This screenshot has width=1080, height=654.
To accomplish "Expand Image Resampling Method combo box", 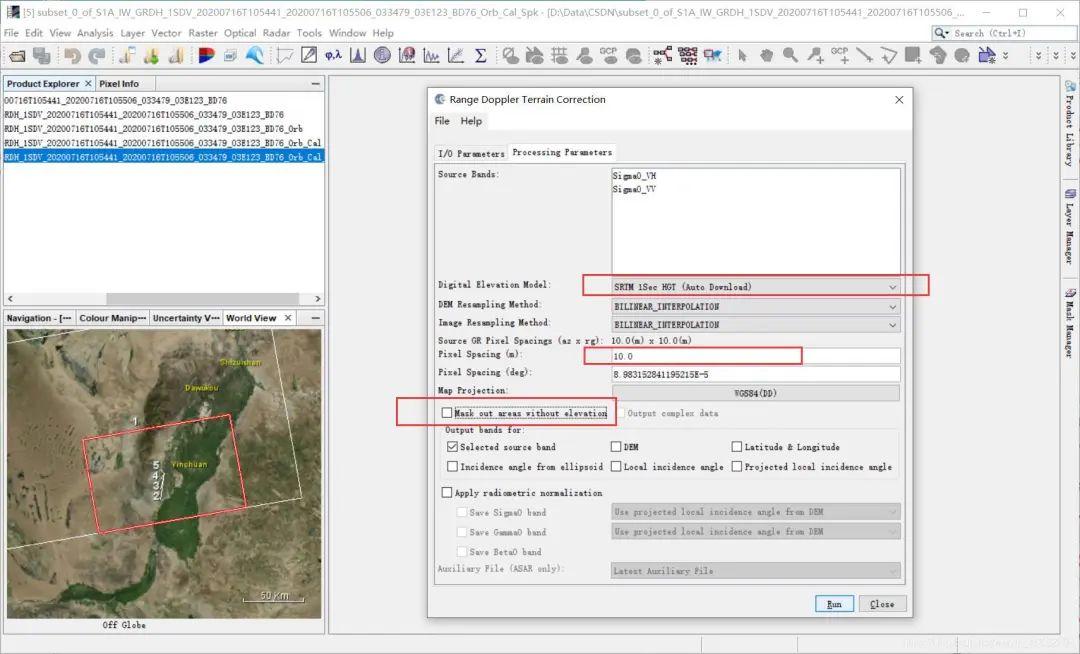I will point(755,324).
